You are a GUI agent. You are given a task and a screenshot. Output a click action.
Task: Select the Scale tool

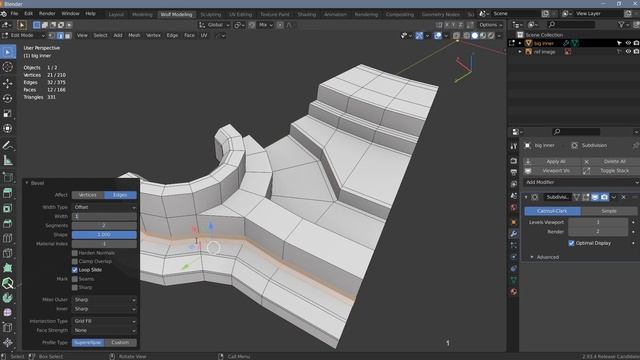coord(8,113)
